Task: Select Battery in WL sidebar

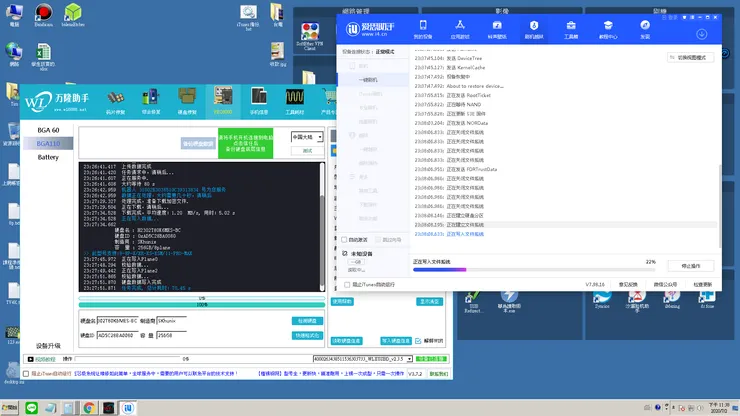Action: pyautogui.click(x=48, y=157)
